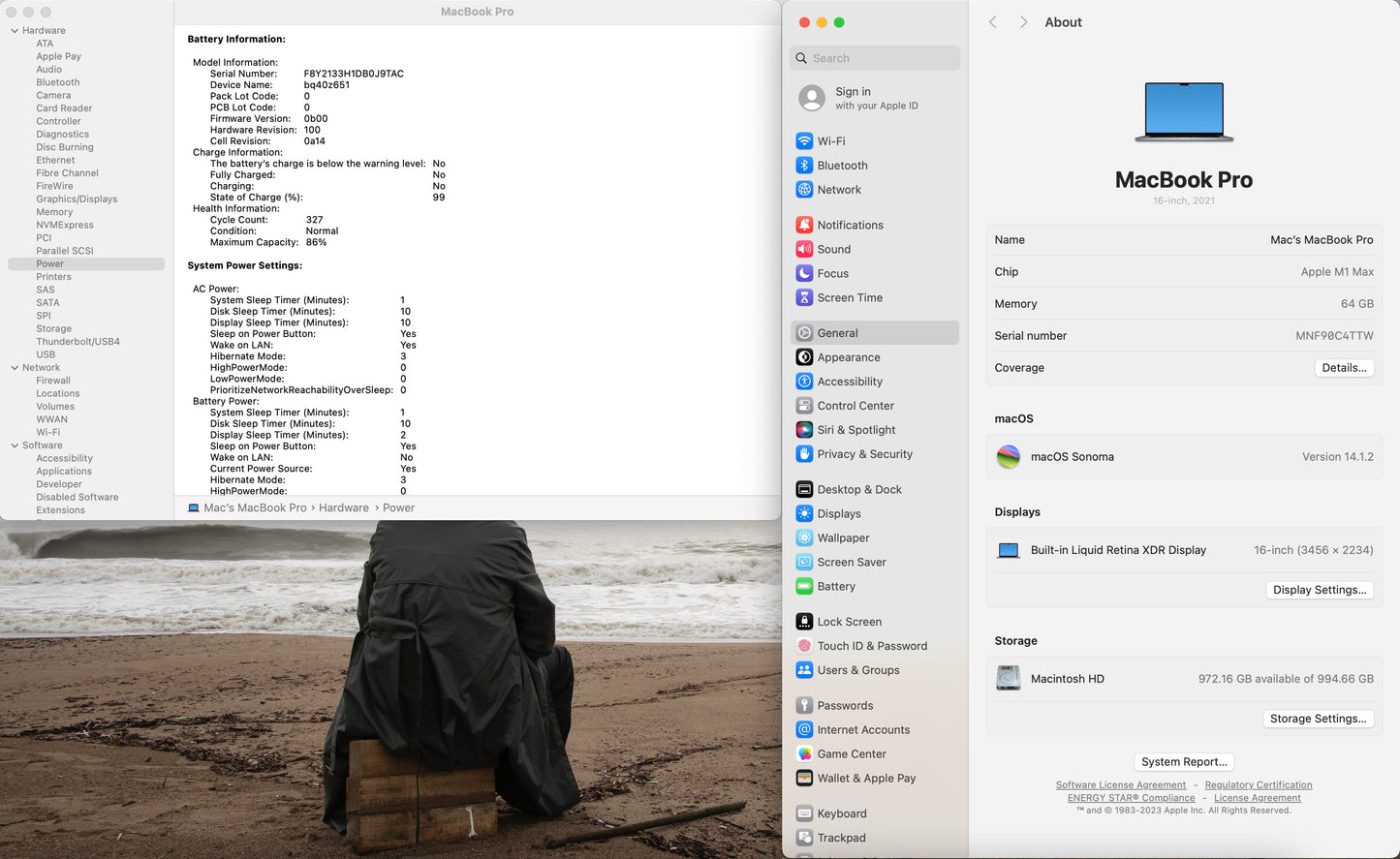1400x859 pixels.
Task: Open the Trackpad icon in sidebar
Action: click(804, 838)
